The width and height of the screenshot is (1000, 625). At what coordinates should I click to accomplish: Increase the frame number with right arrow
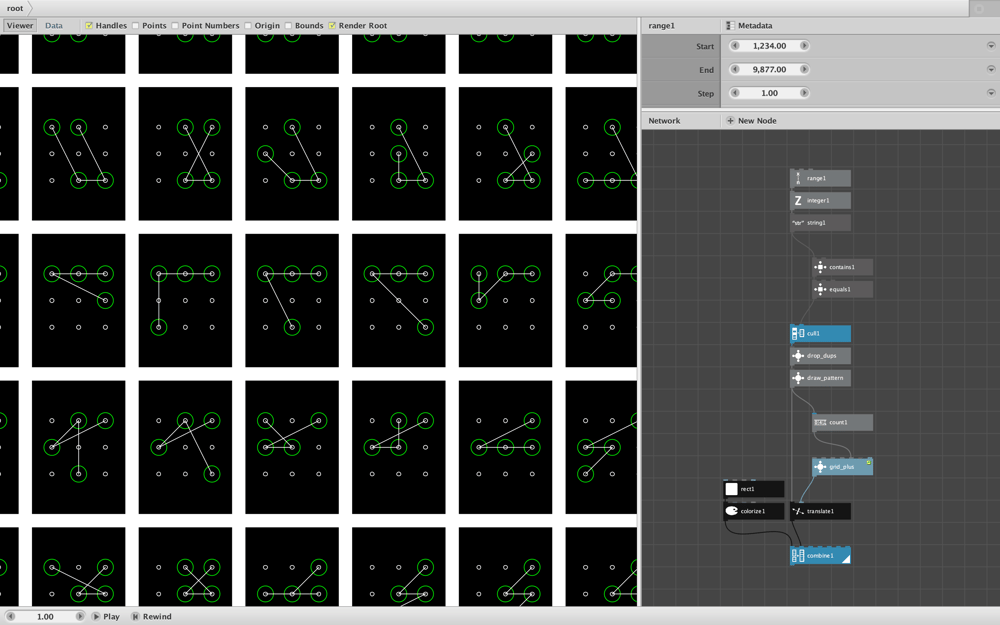pyautogui.click(x=80, y=617)
